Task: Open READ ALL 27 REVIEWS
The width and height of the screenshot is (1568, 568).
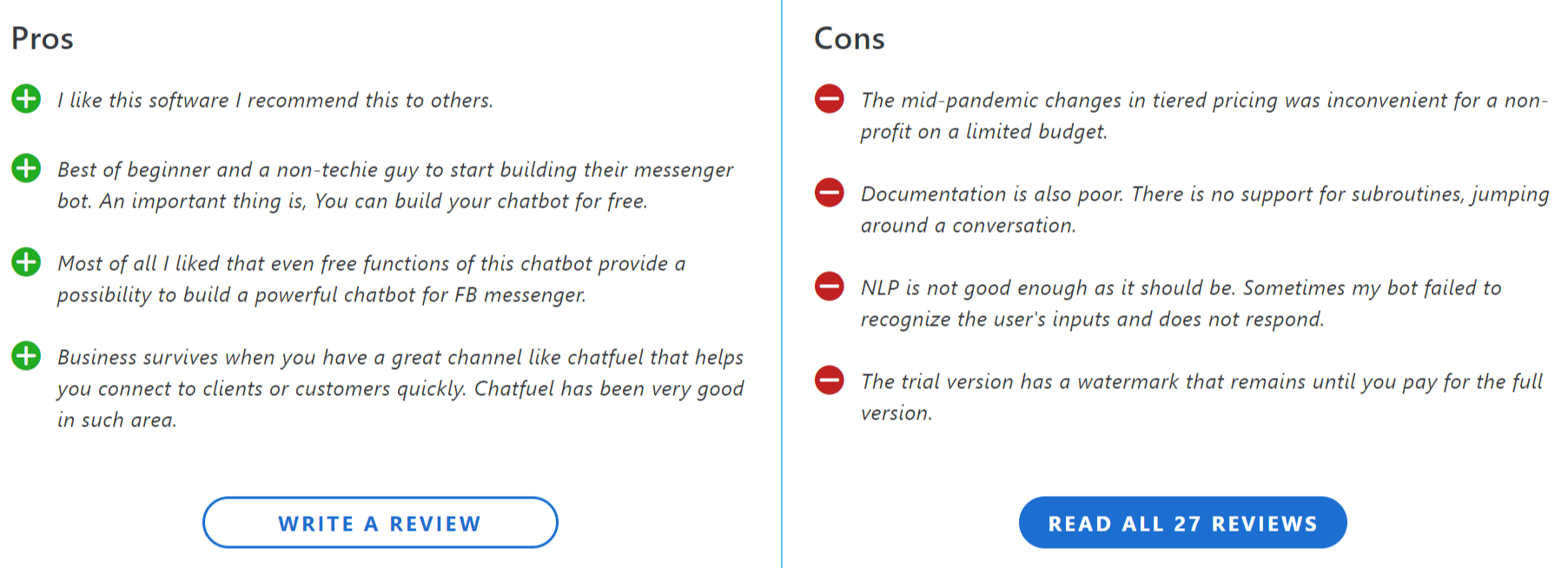Action: click(x=1183, y=522)
